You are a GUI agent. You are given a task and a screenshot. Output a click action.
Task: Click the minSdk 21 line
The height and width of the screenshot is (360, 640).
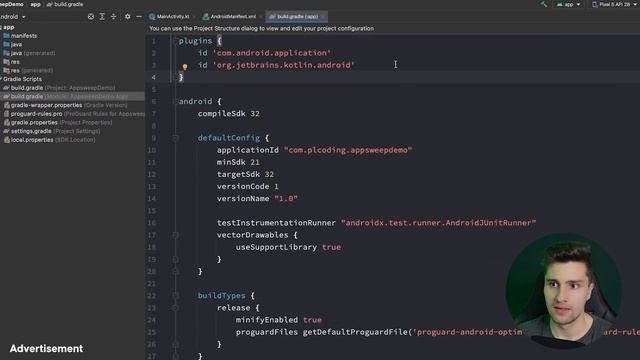238,162
